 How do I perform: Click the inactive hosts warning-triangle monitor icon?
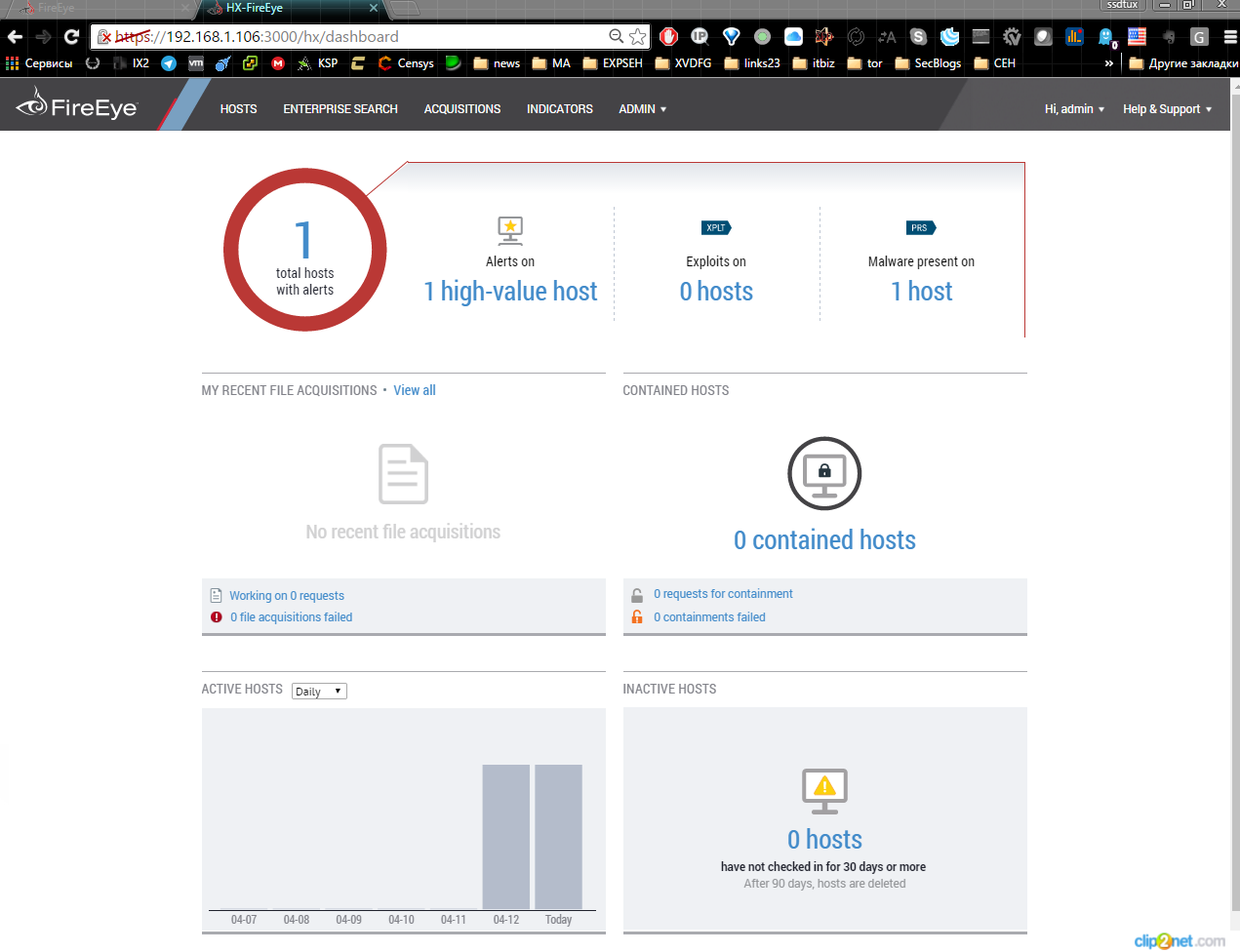point(824,790)
